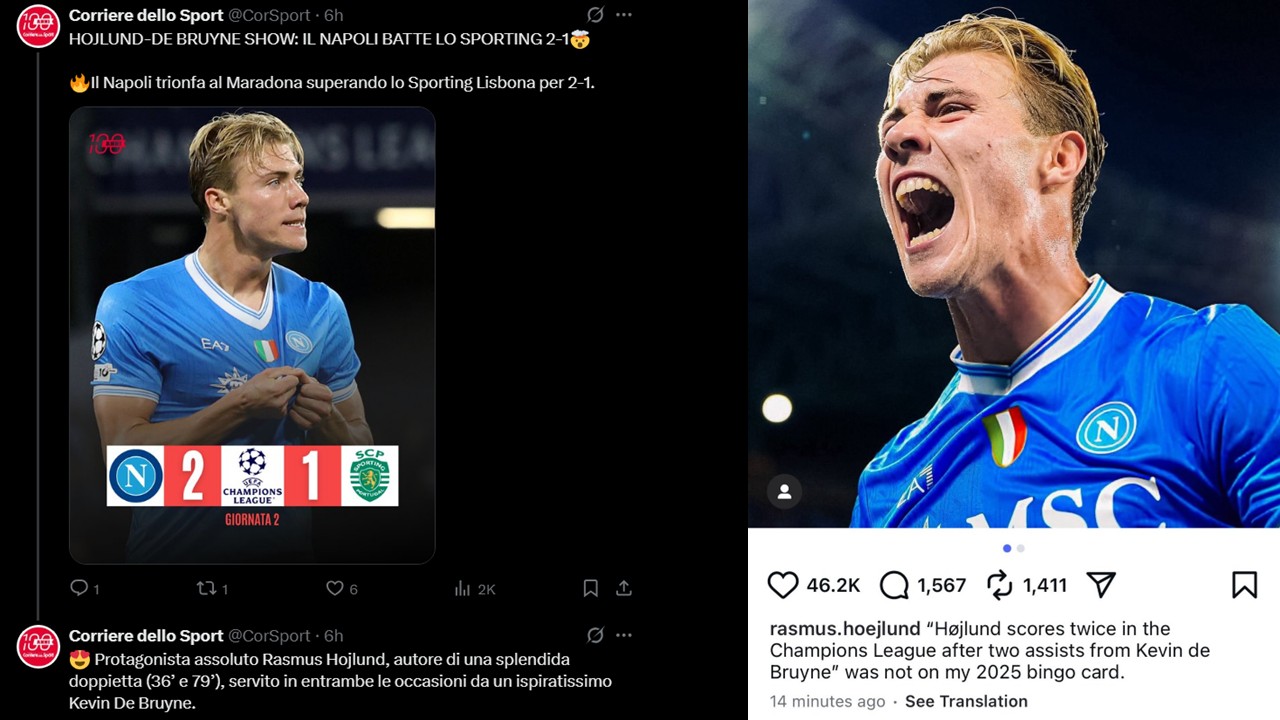1280x720 pixels.
Task: Like the Instagram post with heart icon
Action: click(x=783, y=585)
